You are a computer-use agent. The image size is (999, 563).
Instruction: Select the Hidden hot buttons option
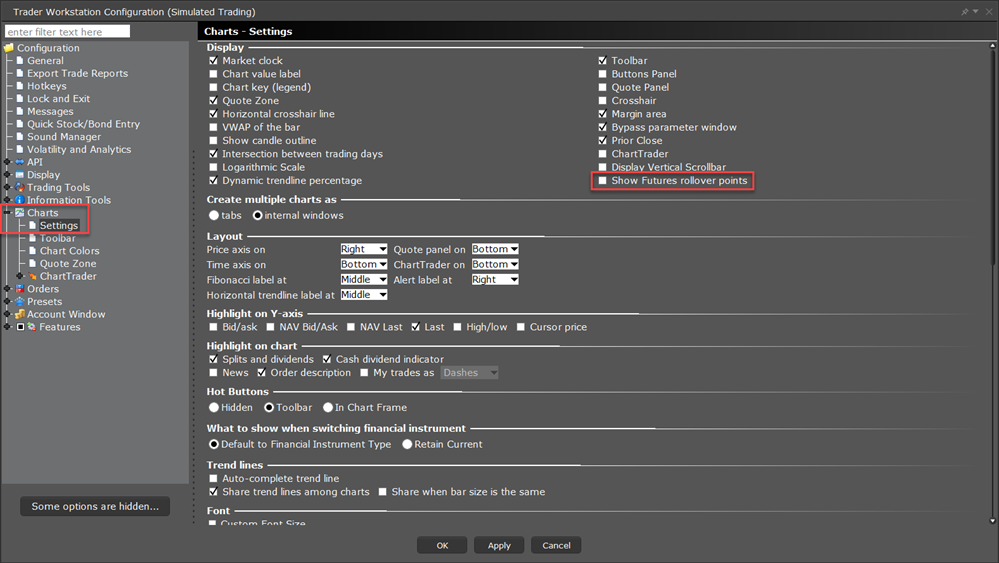214,407
